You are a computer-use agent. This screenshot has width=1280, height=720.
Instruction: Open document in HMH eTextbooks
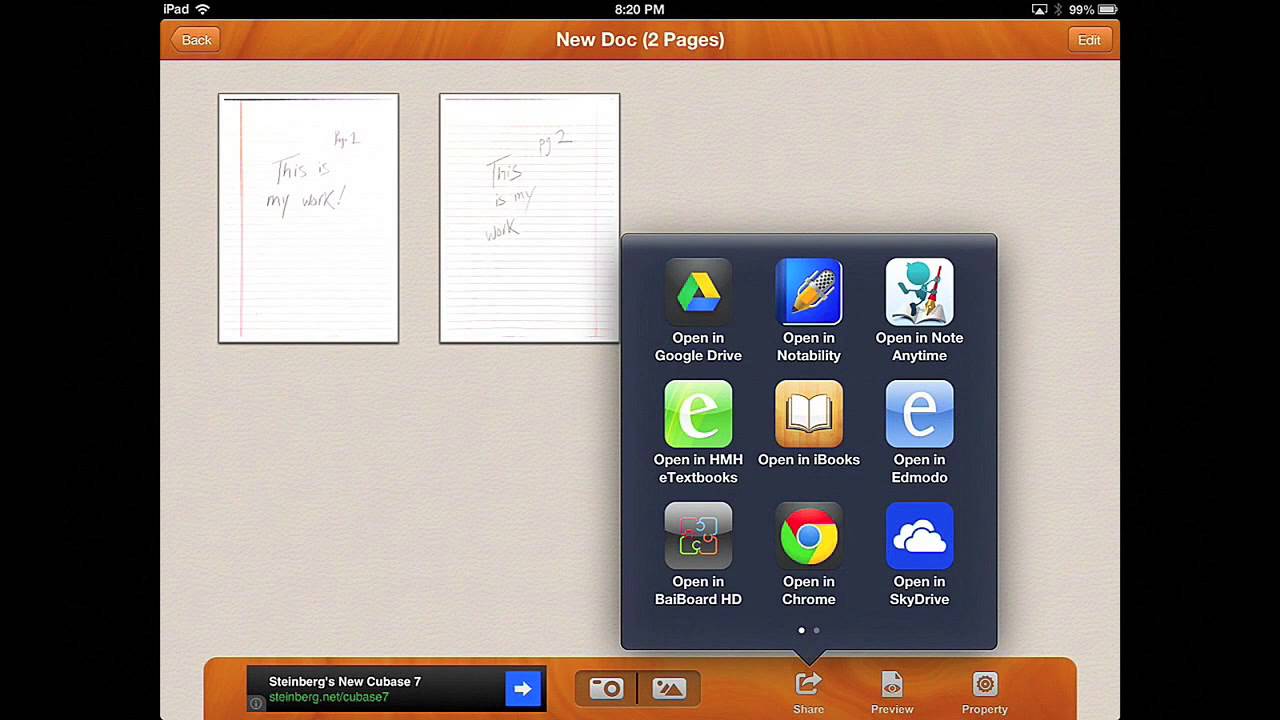698,433
